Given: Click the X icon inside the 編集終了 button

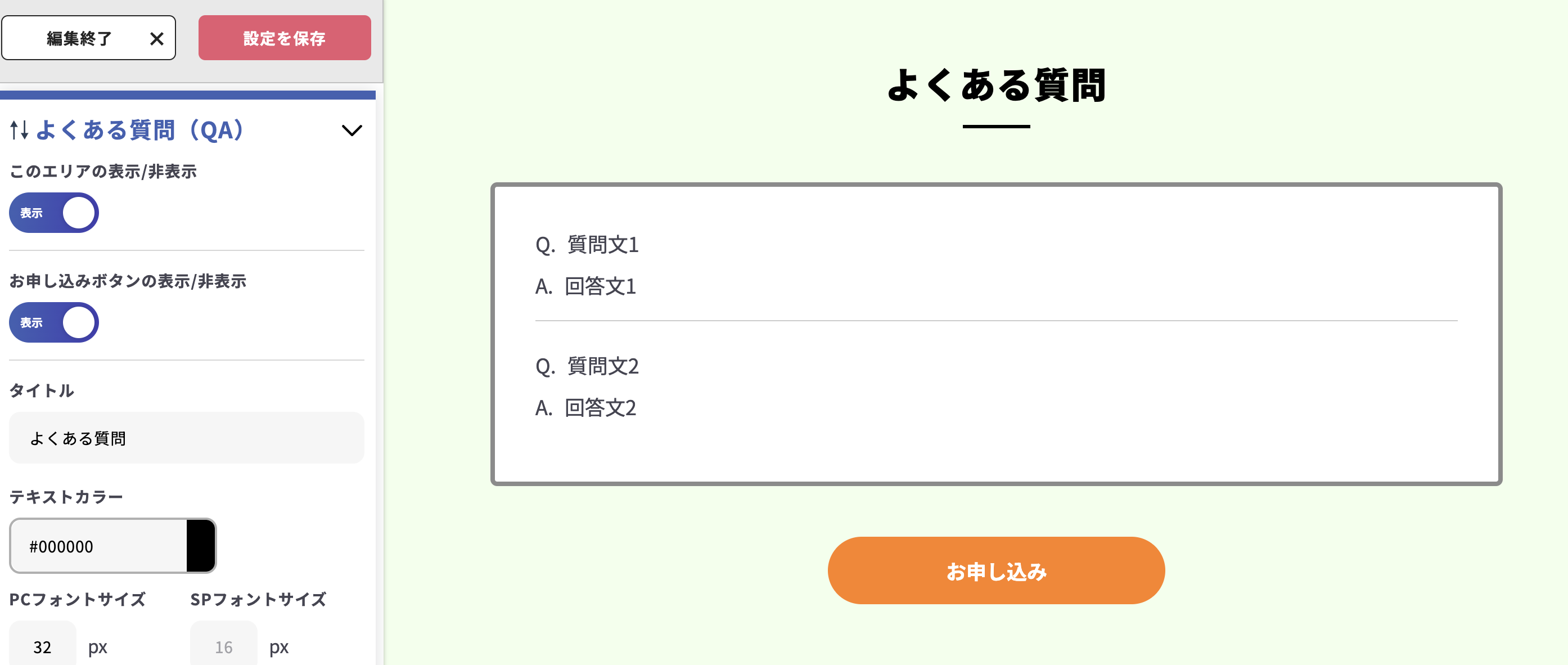Looking at the screenshot, I should coord(157,38).
